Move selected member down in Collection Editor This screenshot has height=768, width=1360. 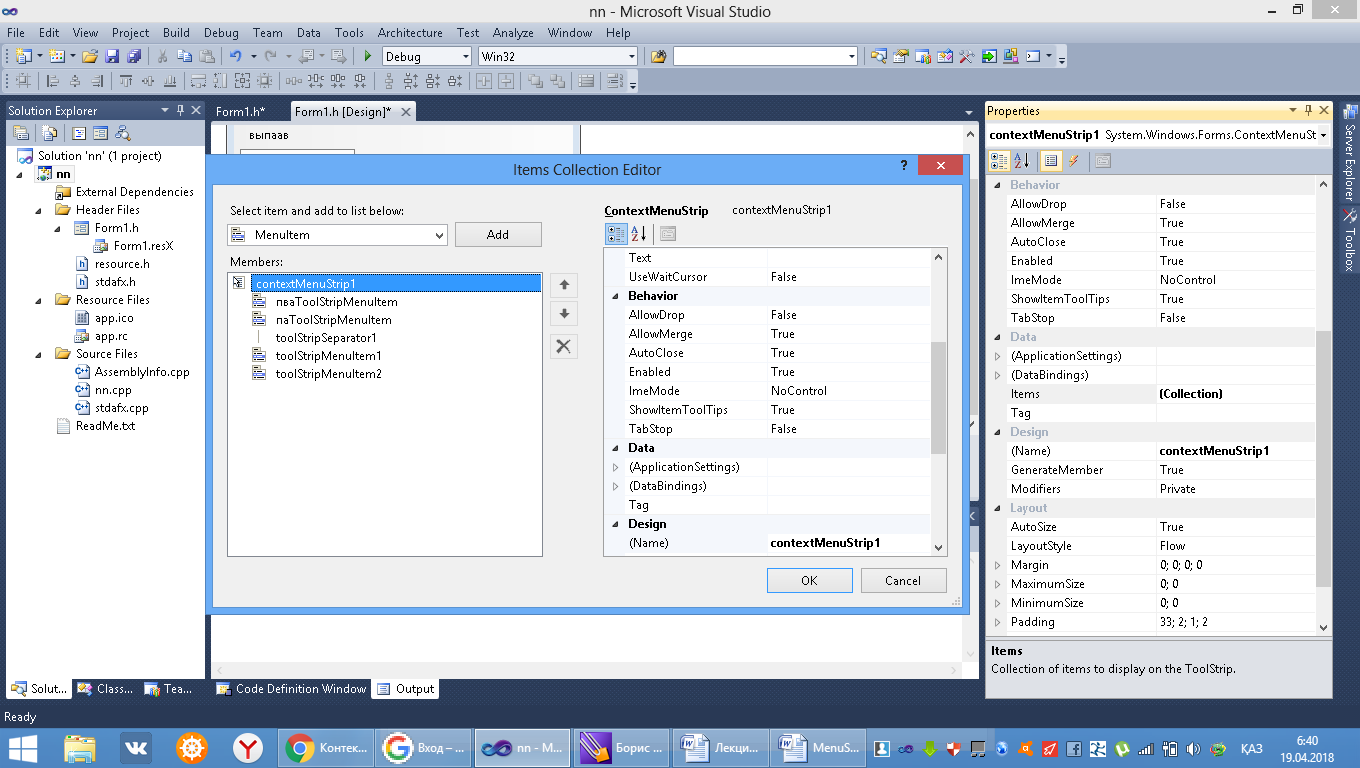tap(564, 314)
